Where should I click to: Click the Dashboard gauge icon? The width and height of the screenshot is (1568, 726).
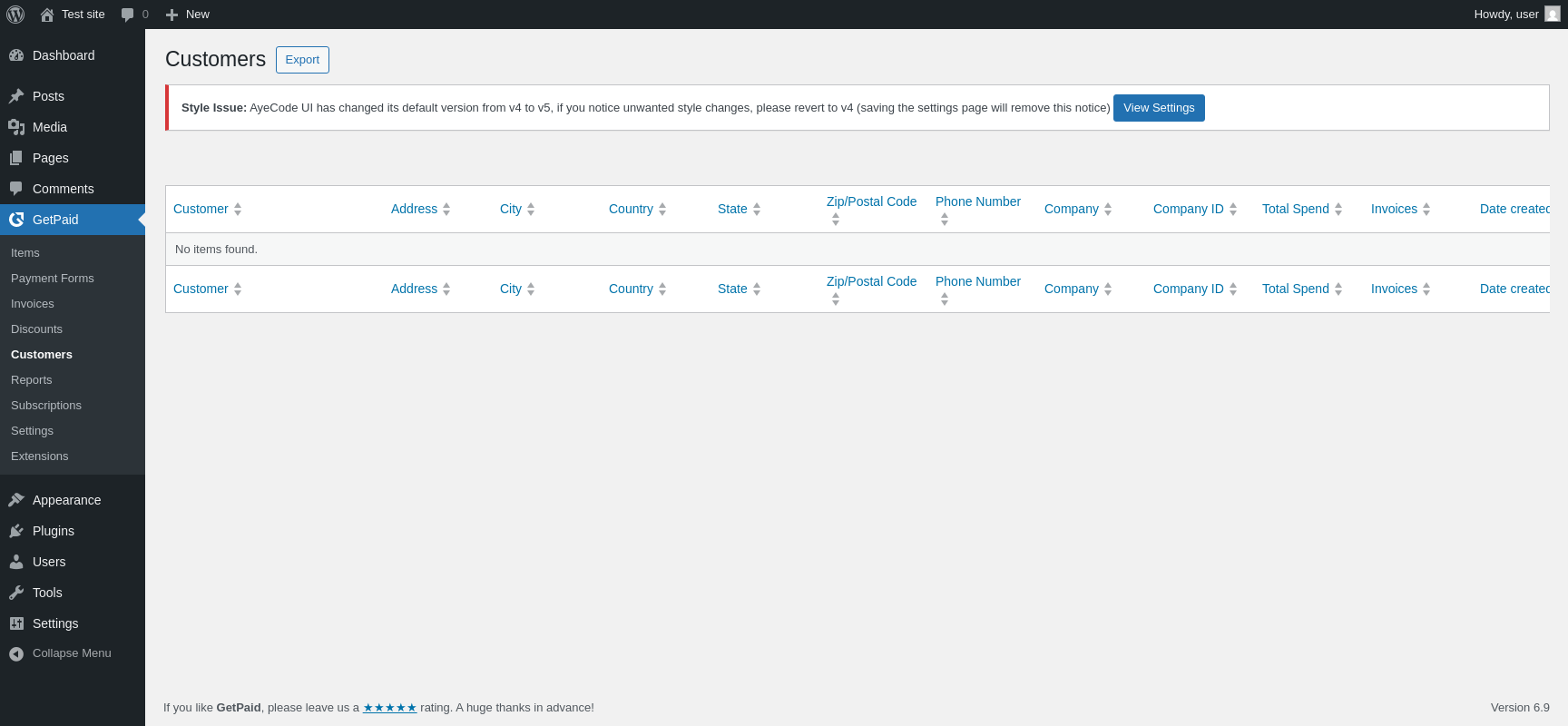click(16, 55)
